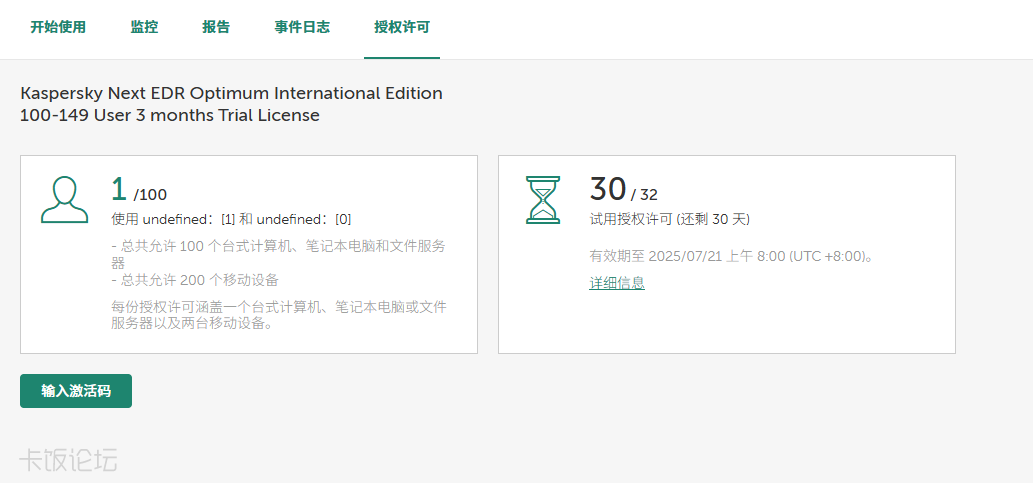1033x483 pixels.
Task: Click the 有效期至 2025/07/21 expiry text
Action: pos(732,256)
